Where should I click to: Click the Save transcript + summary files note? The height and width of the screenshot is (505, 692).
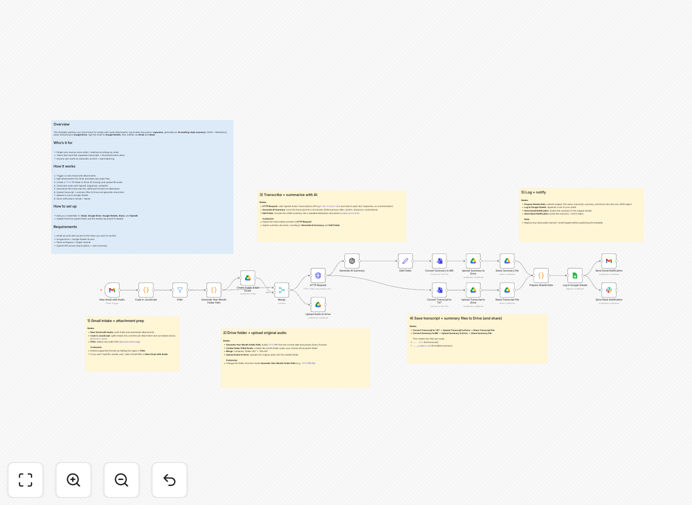[x=478, y=339]
